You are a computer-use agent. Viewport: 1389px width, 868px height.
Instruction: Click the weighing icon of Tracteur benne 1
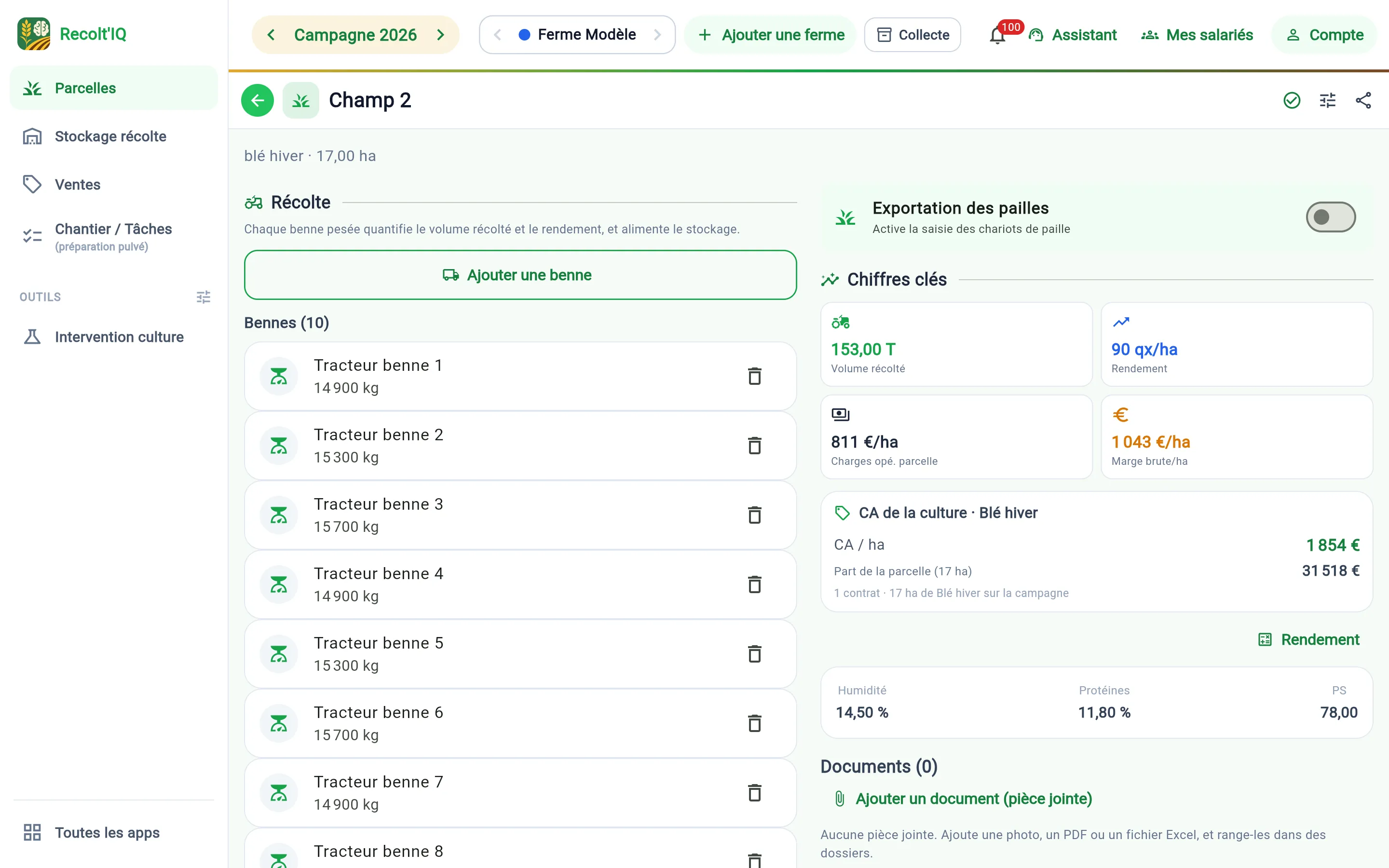point(279,376)
